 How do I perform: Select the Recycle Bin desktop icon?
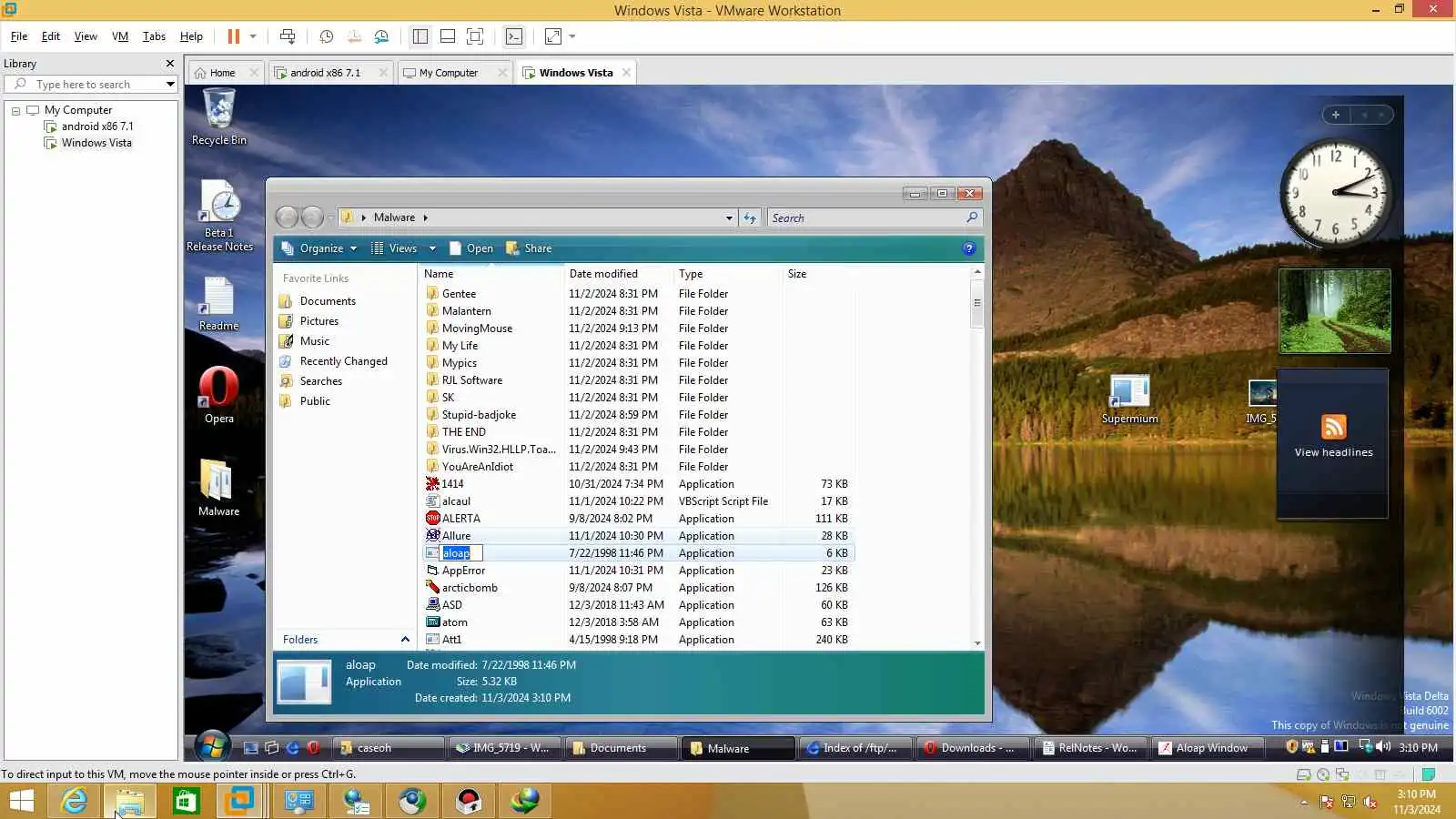click(218, 116)
